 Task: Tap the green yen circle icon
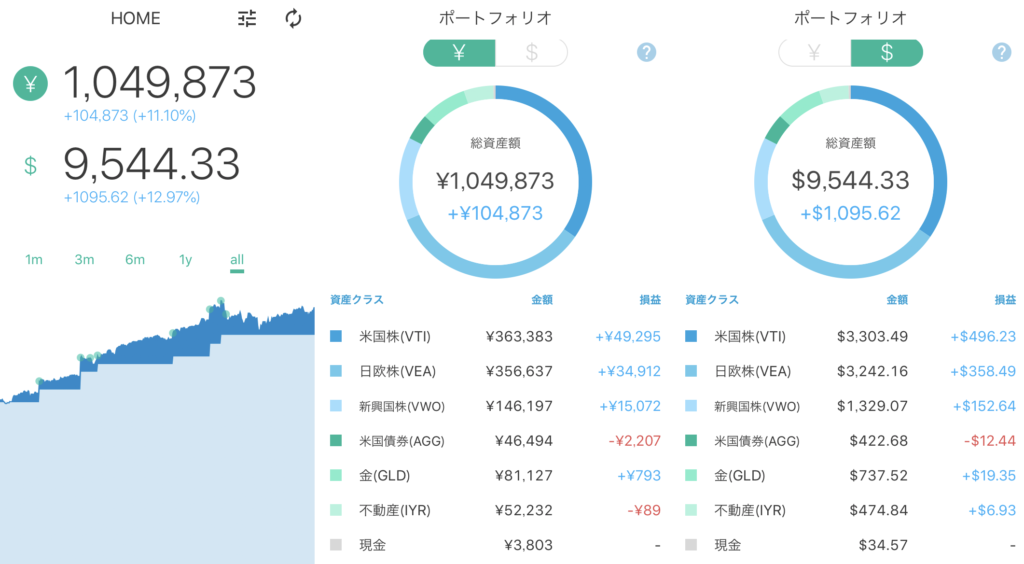tap(30, 84)
